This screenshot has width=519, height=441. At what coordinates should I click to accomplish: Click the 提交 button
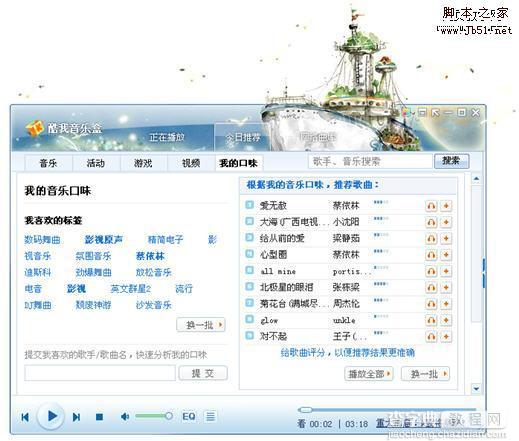203,373
